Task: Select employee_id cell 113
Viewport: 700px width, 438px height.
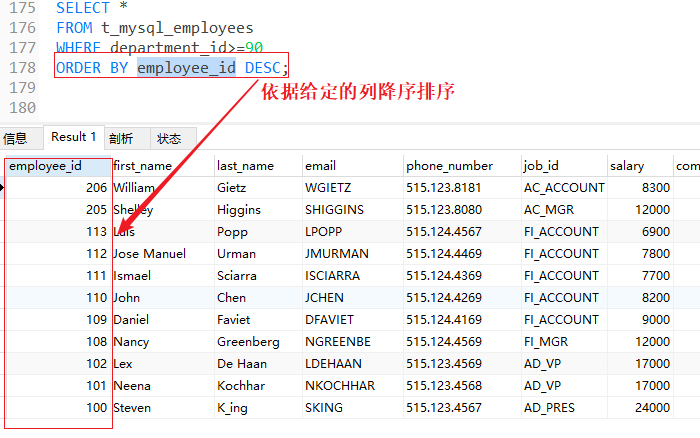Action: click(58, 232)
